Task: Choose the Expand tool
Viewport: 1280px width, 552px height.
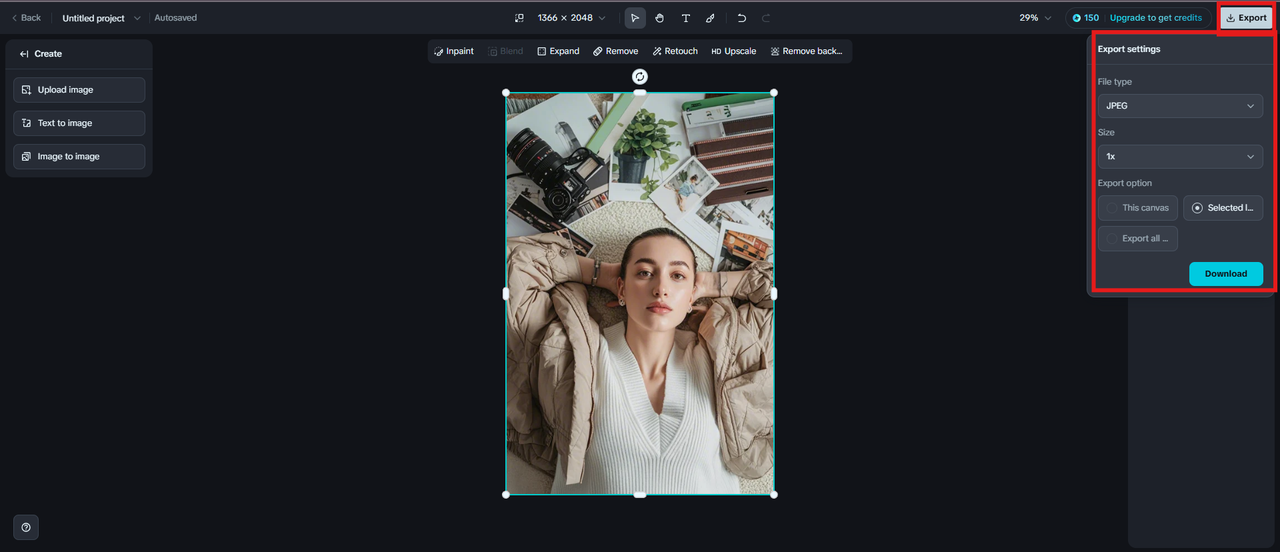Action: (558, 51)
